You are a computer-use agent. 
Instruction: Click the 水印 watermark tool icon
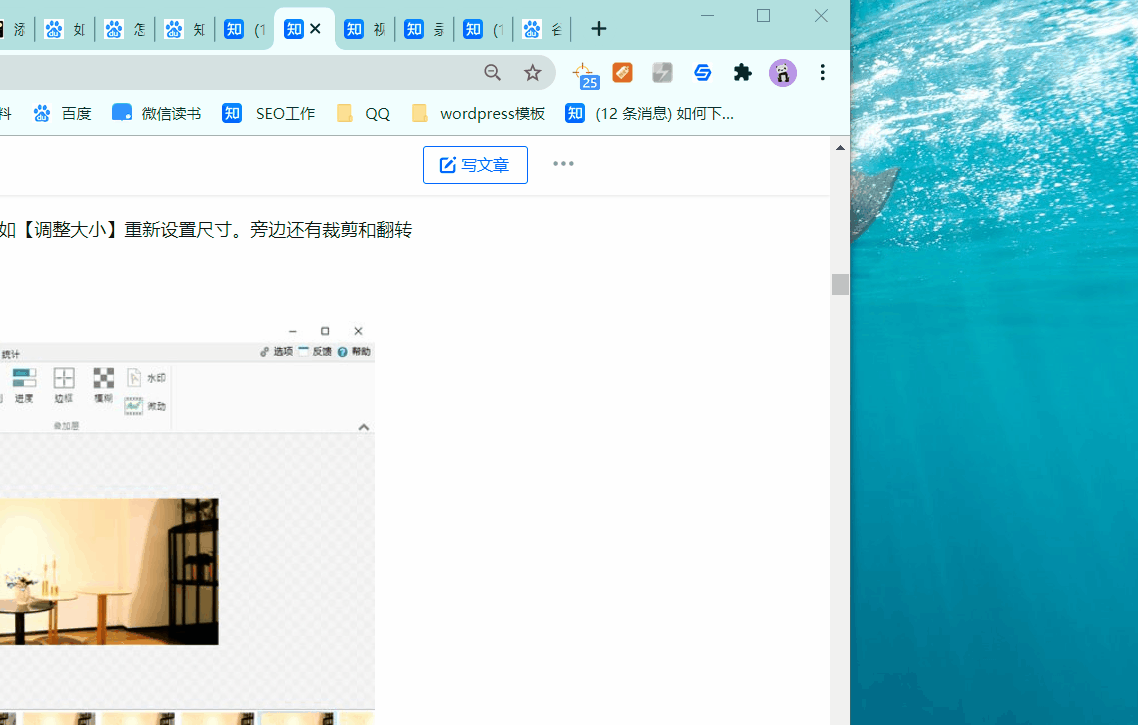pyautogui.click(x=134, y=377)
